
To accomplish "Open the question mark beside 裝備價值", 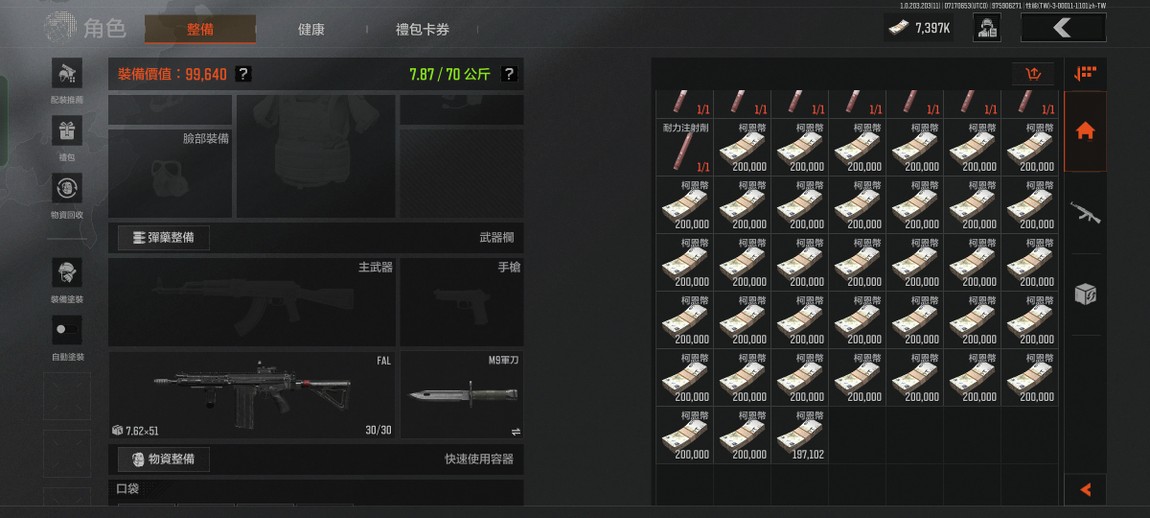I will [243, 74].
